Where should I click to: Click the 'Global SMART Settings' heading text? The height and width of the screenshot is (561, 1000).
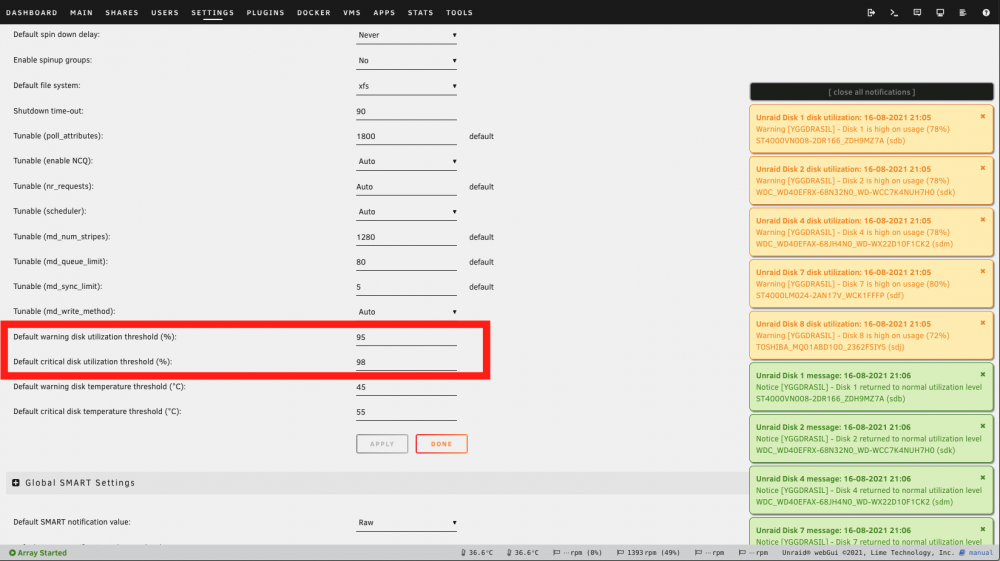80,483
